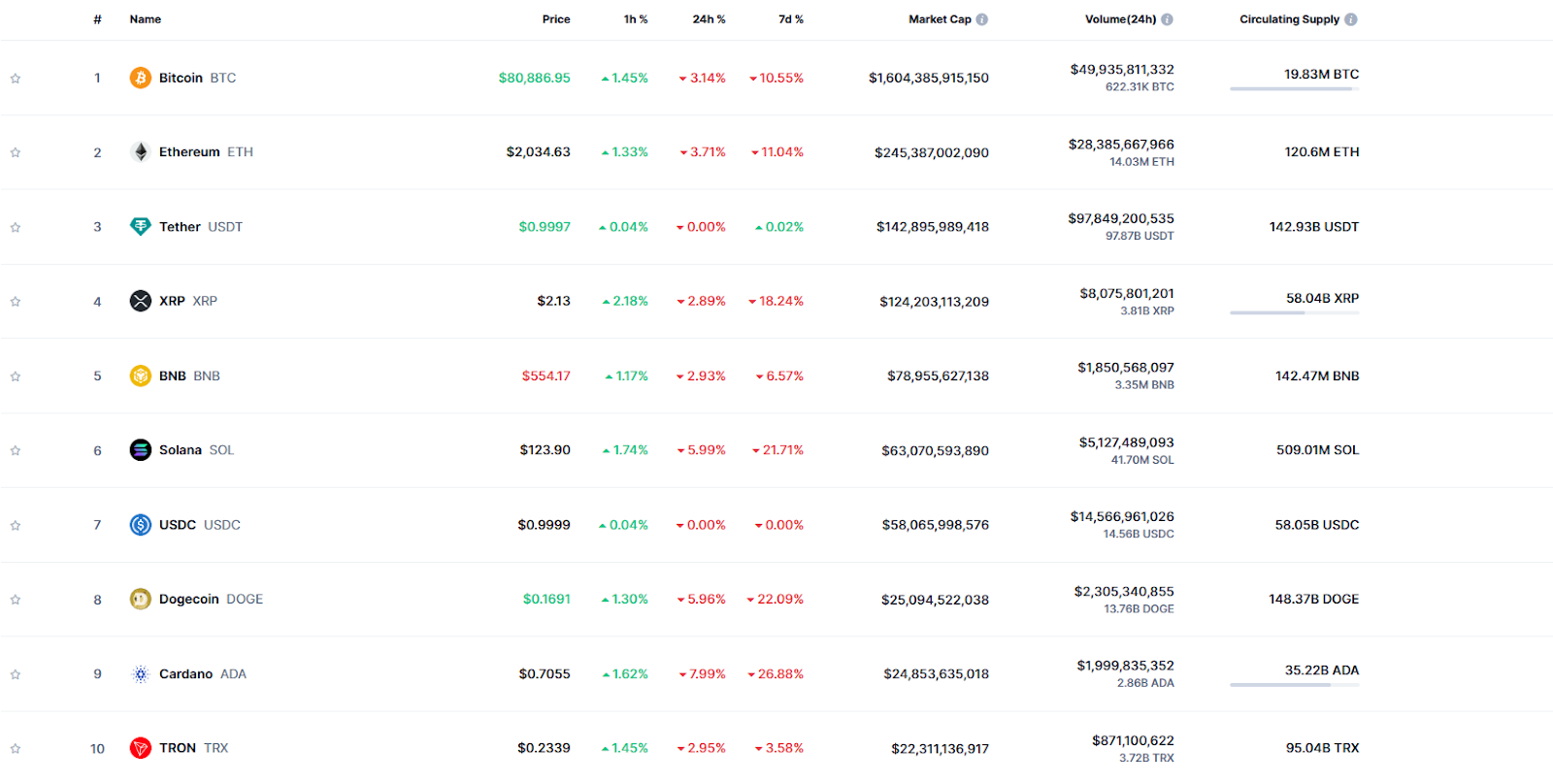1553x784 pixels.
Task: Sort by the 1h % column header
Action: click(636, 19)
